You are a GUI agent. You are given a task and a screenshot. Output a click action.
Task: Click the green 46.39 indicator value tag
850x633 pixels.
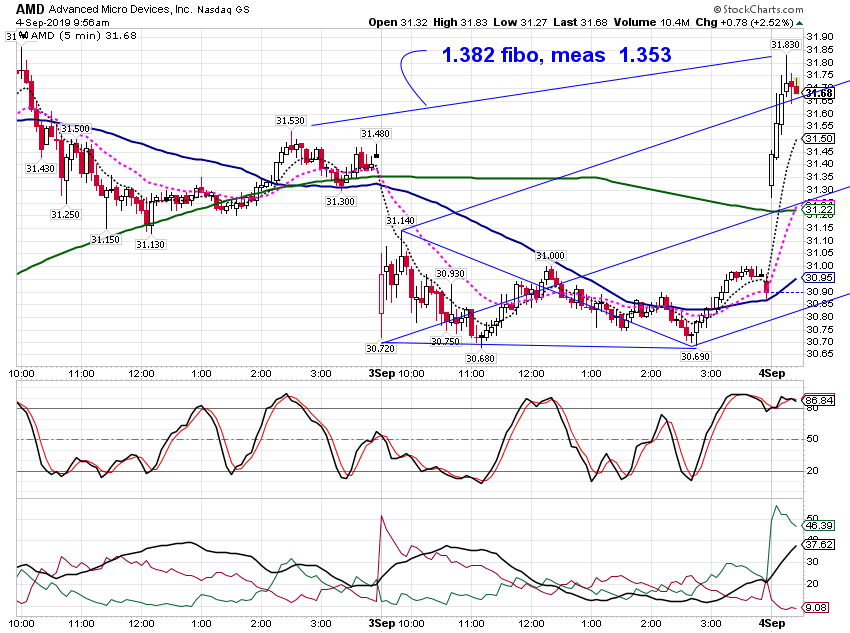(x=819, y=526)
